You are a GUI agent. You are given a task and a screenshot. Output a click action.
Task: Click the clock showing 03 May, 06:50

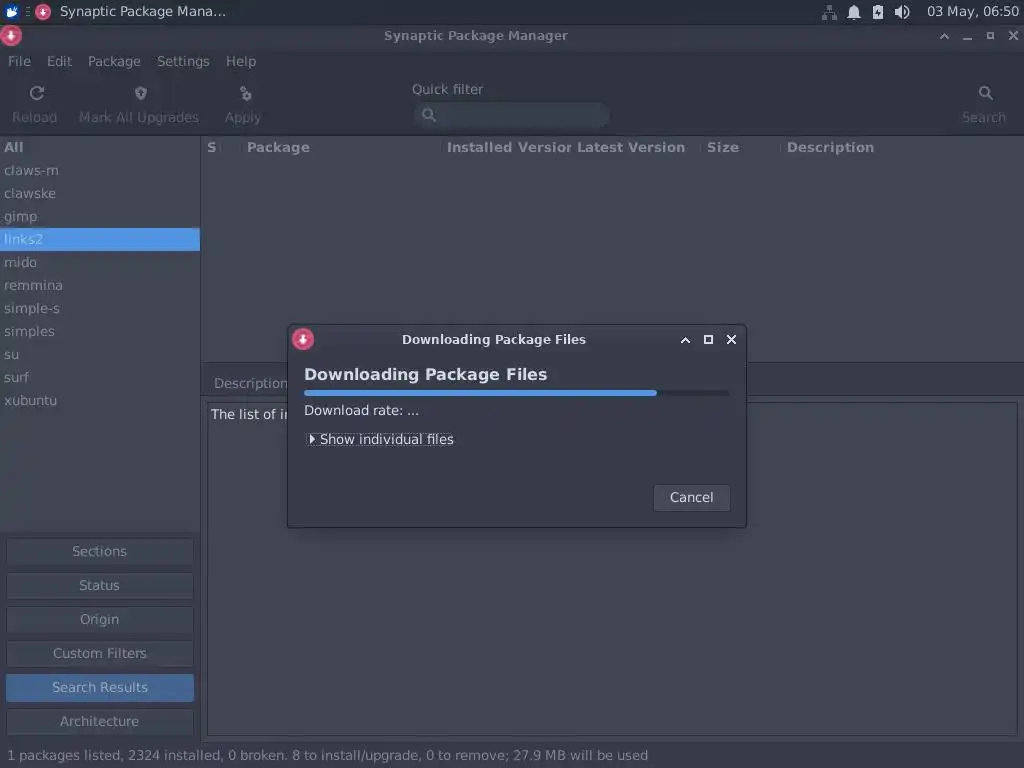972,12
